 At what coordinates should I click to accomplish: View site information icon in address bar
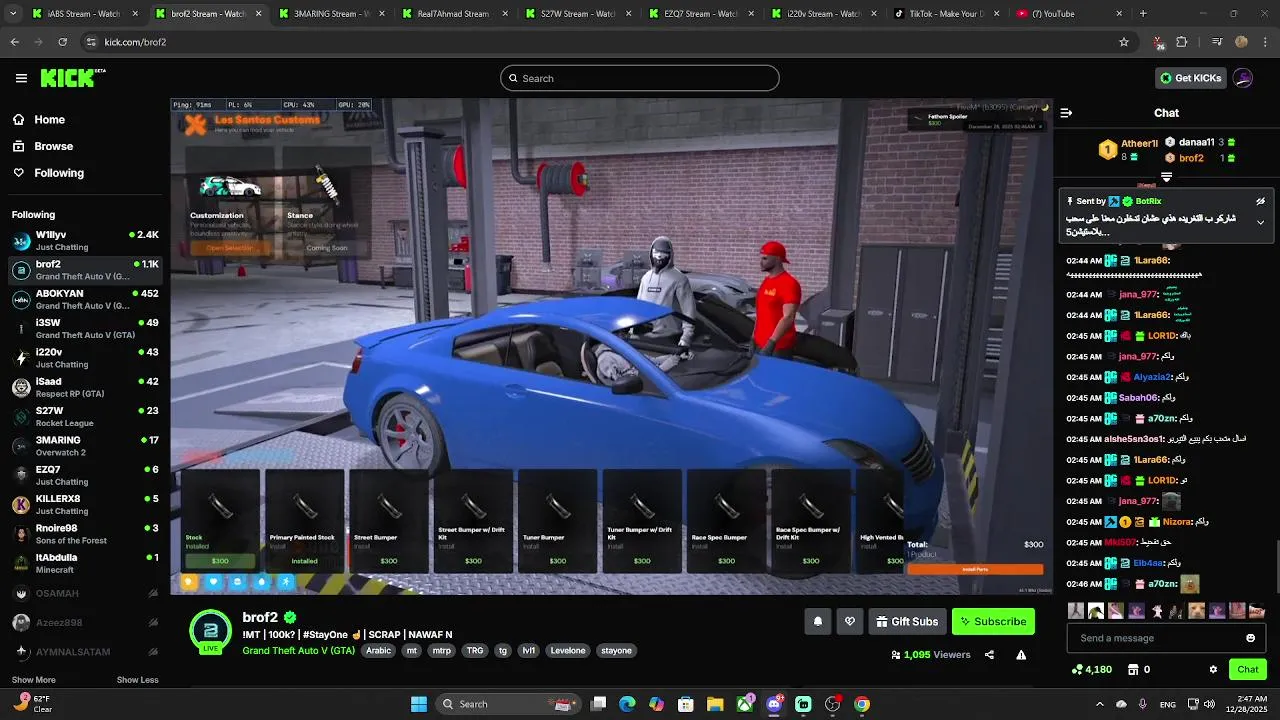(x=92, y=42)
